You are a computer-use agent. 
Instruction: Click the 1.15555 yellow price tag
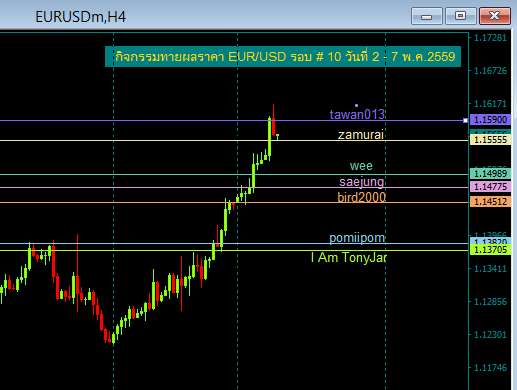point(490,140)
